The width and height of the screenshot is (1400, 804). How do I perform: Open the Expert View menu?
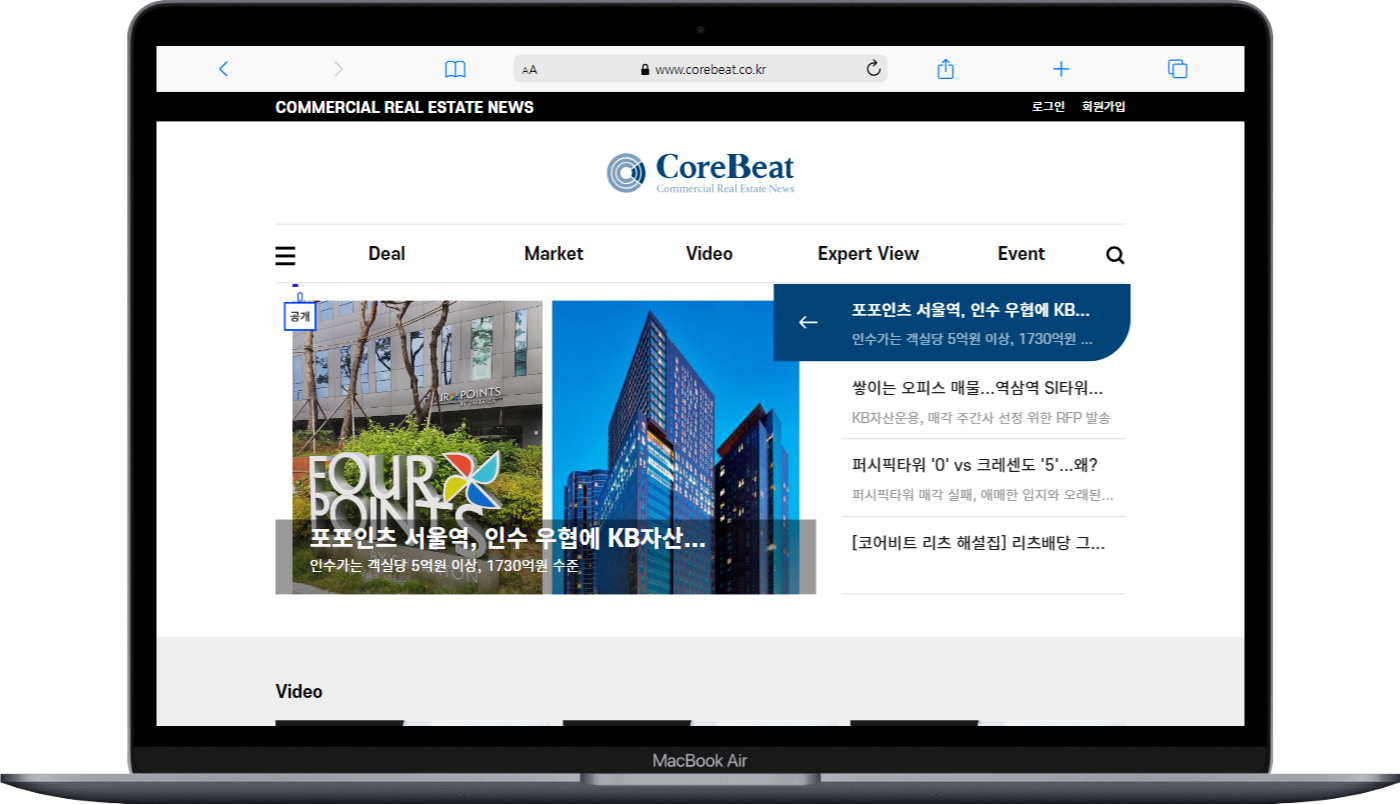(x=868, y=254)
